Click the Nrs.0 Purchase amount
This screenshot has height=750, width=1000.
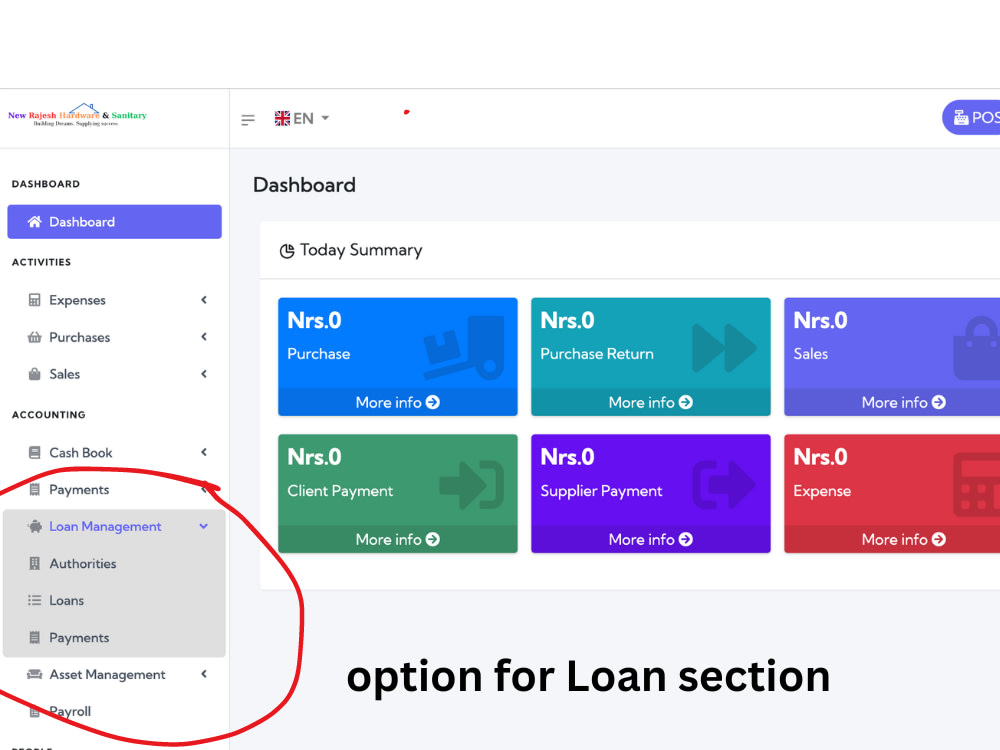(314, 320)
